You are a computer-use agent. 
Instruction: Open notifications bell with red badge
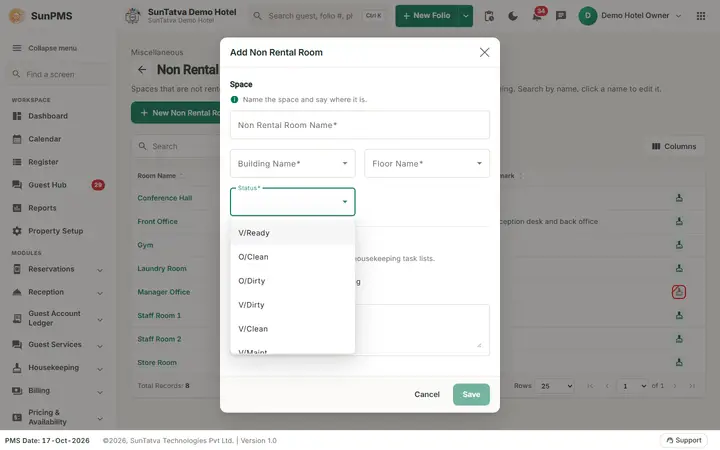537,16
